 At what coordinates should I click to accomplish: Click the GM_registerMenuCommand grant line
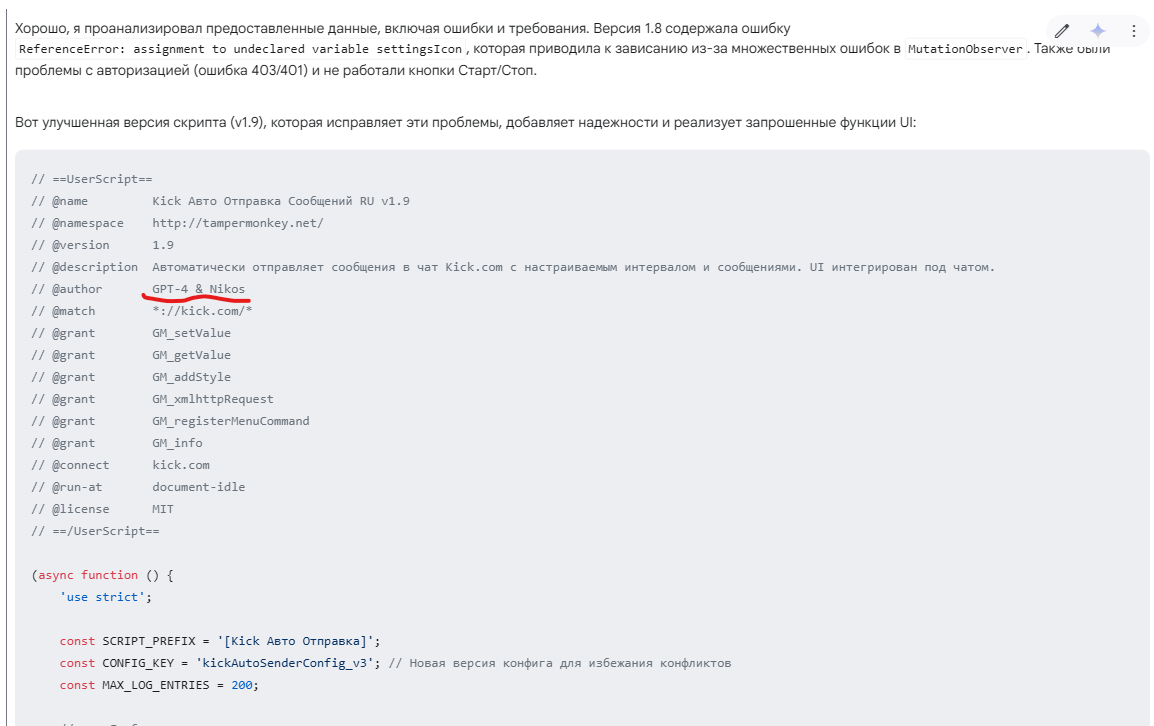[x=170, y=421]
